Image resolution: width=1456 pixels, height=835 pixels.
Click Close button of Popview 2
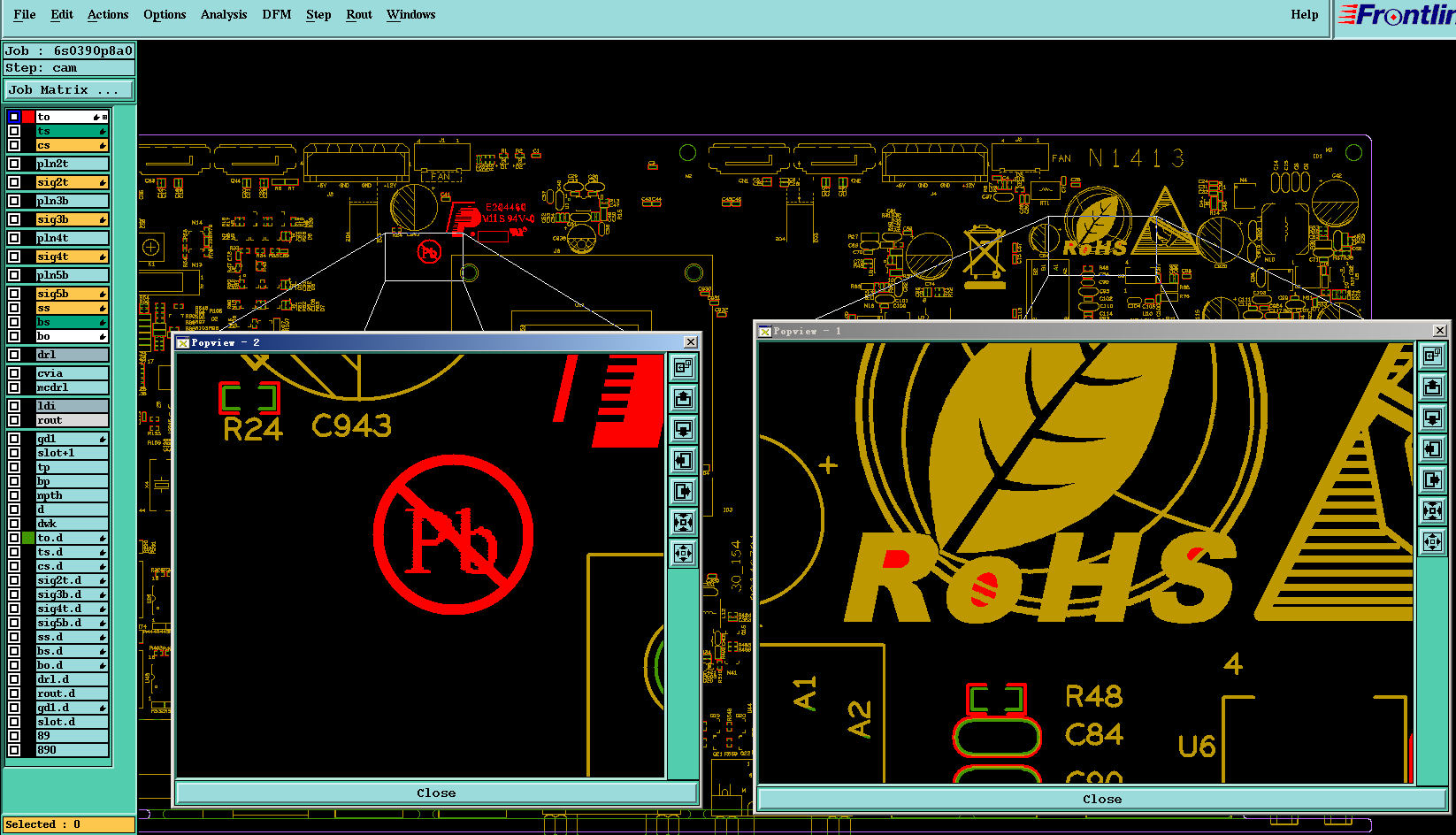click(x=436, y=793)
